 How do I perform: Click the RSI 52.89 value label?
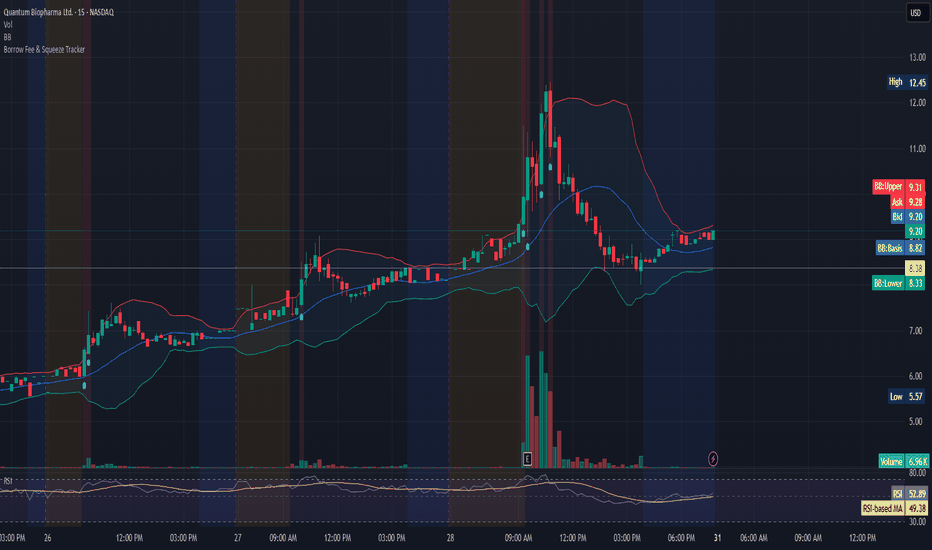tap(909, 494)
